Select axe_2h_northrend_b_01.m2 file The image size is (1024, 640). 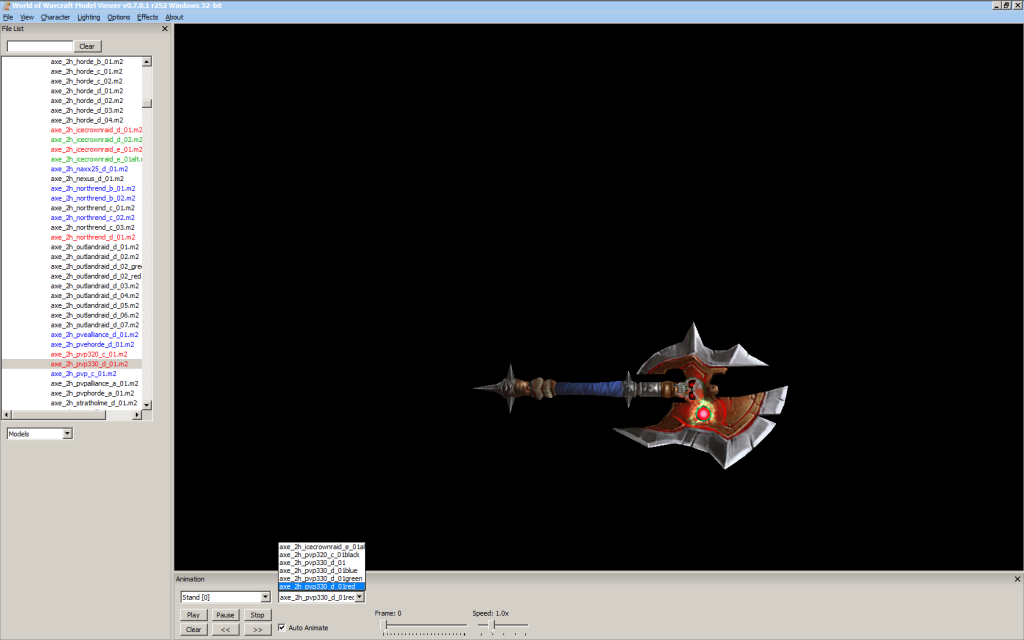point(93,188)
